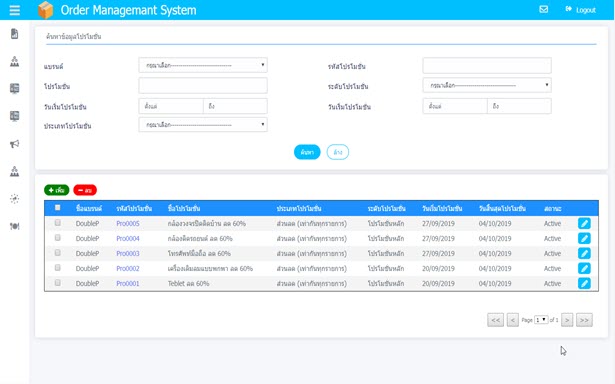Click start-date 'from' field below promotion name input

pyautogui.click(x=171, y=106)
